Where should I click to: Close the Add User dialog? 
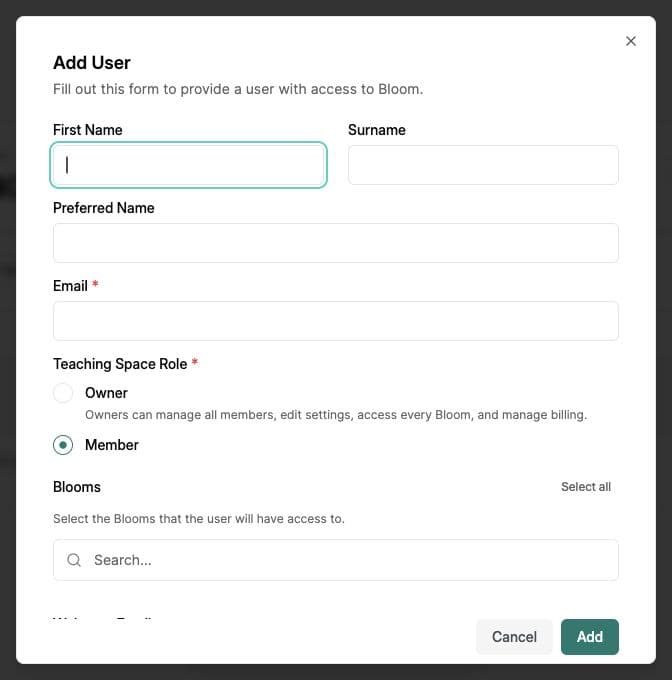click(630, 41)
